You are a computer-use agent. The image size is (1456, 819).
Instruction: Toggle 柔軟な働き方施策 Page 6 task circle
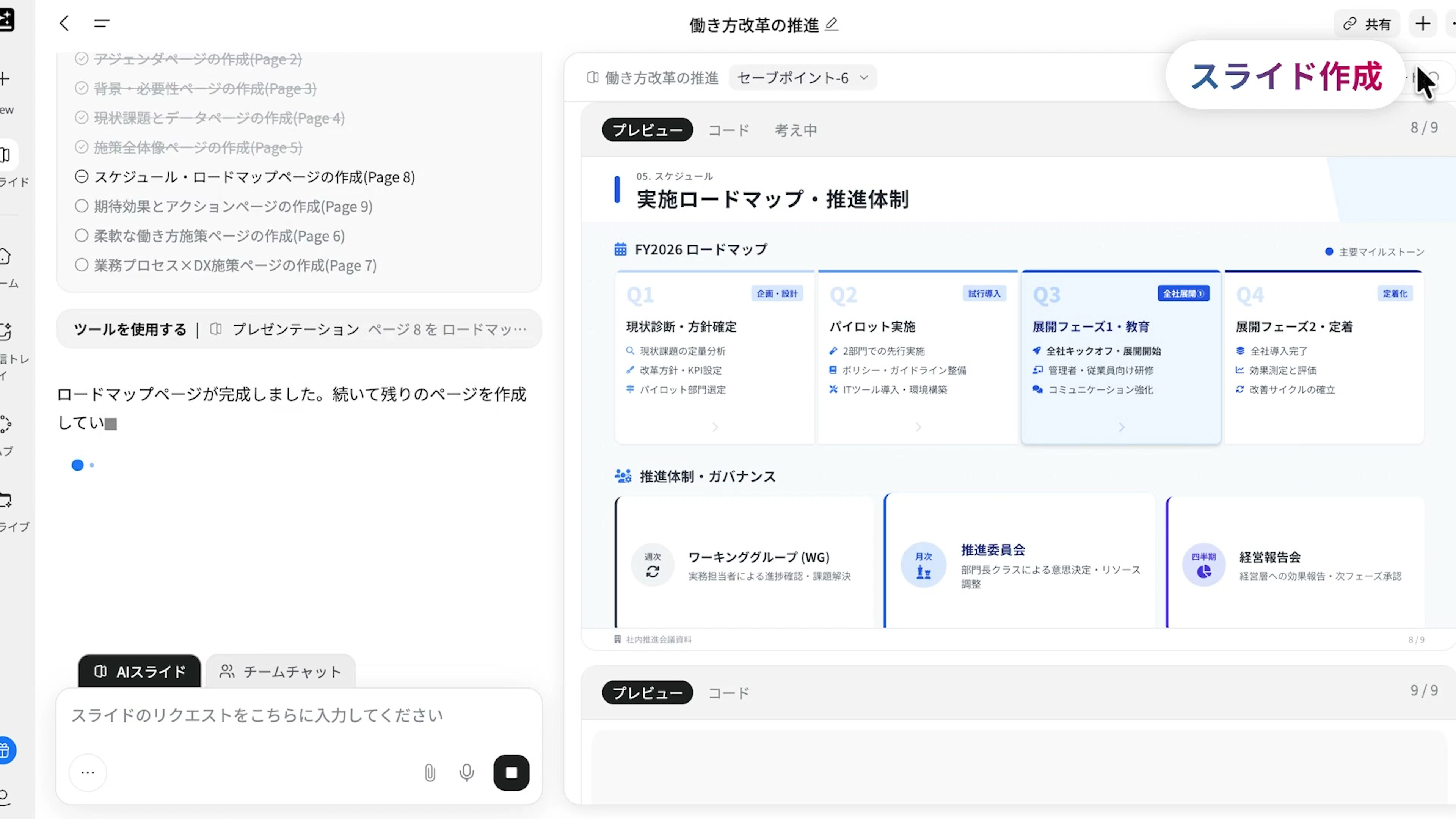(x=82, y=235)
